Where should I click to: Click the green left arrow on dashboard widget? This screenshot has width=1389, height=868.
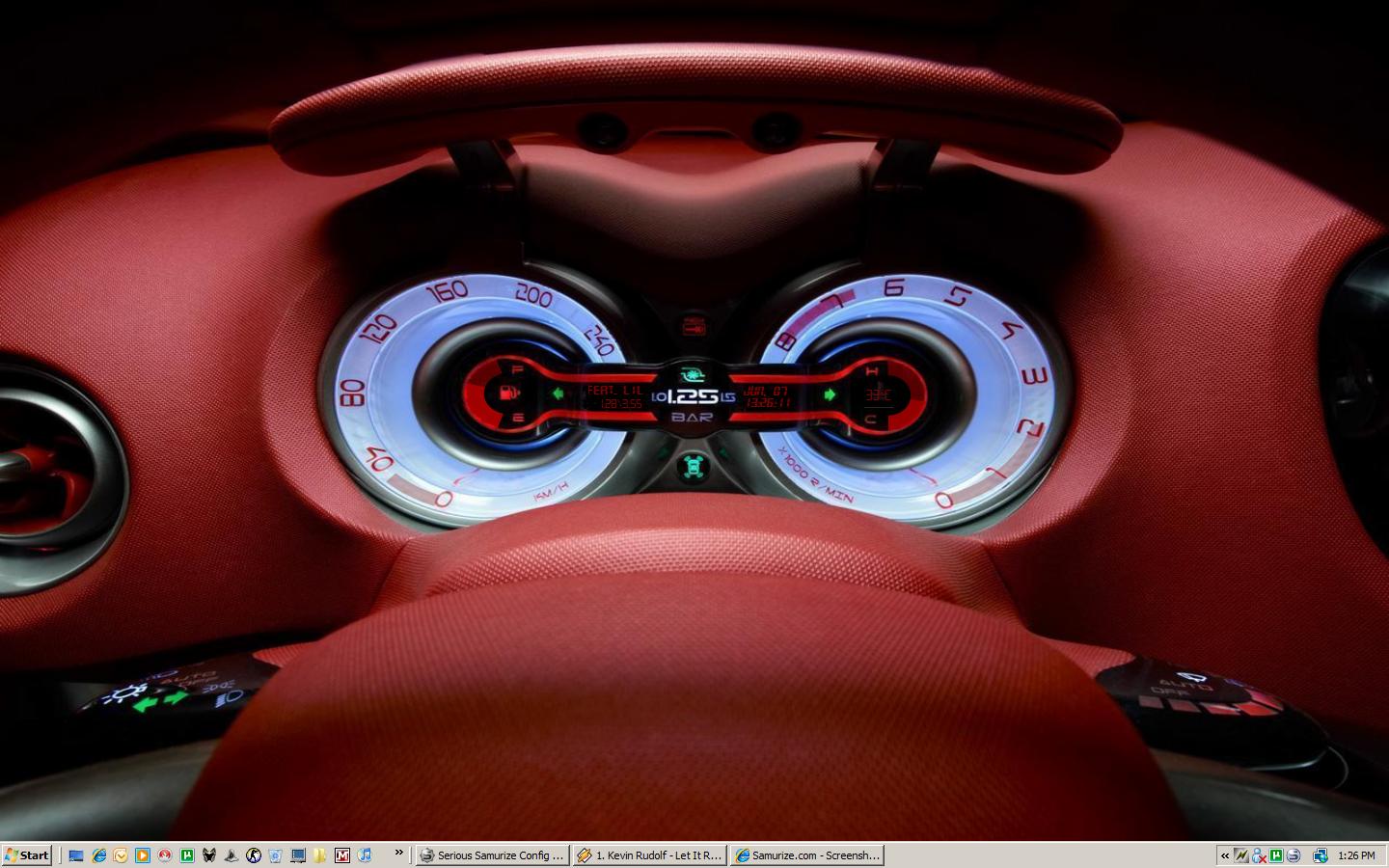point(557,393)
